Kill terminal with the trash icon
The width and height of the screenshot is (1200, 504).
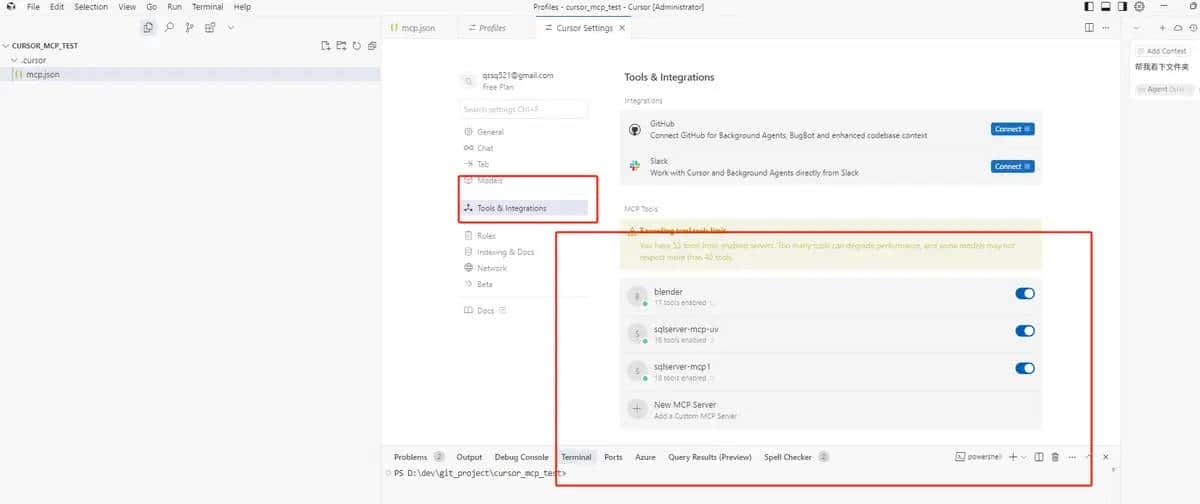[1054, 457]
